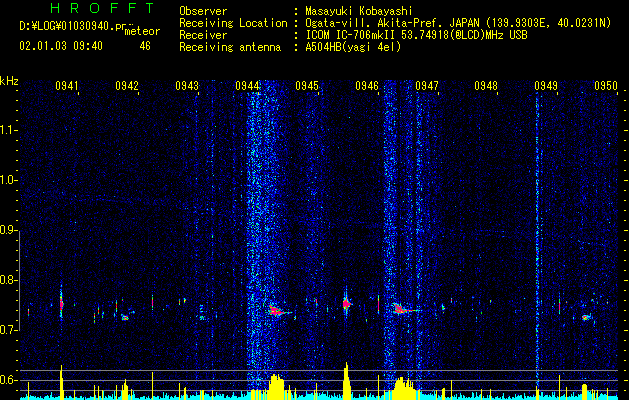
Task: Click the 'Receiving antenna' field label
Action: pyautogui.click(x=230, y=47)
